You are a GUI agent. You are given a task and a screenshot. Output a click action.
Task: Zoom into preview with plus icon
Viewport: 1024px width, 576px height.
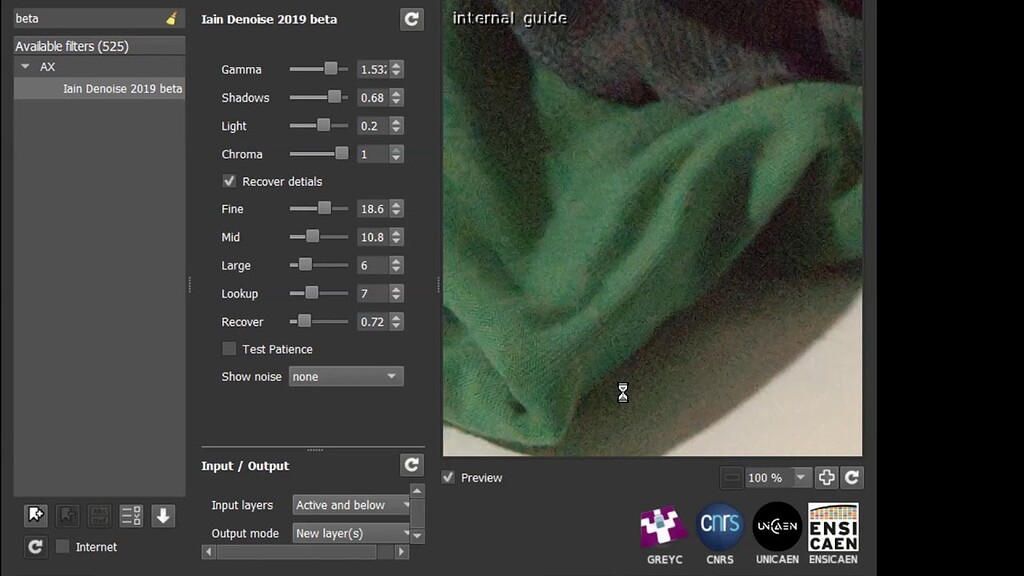point(828,477)
